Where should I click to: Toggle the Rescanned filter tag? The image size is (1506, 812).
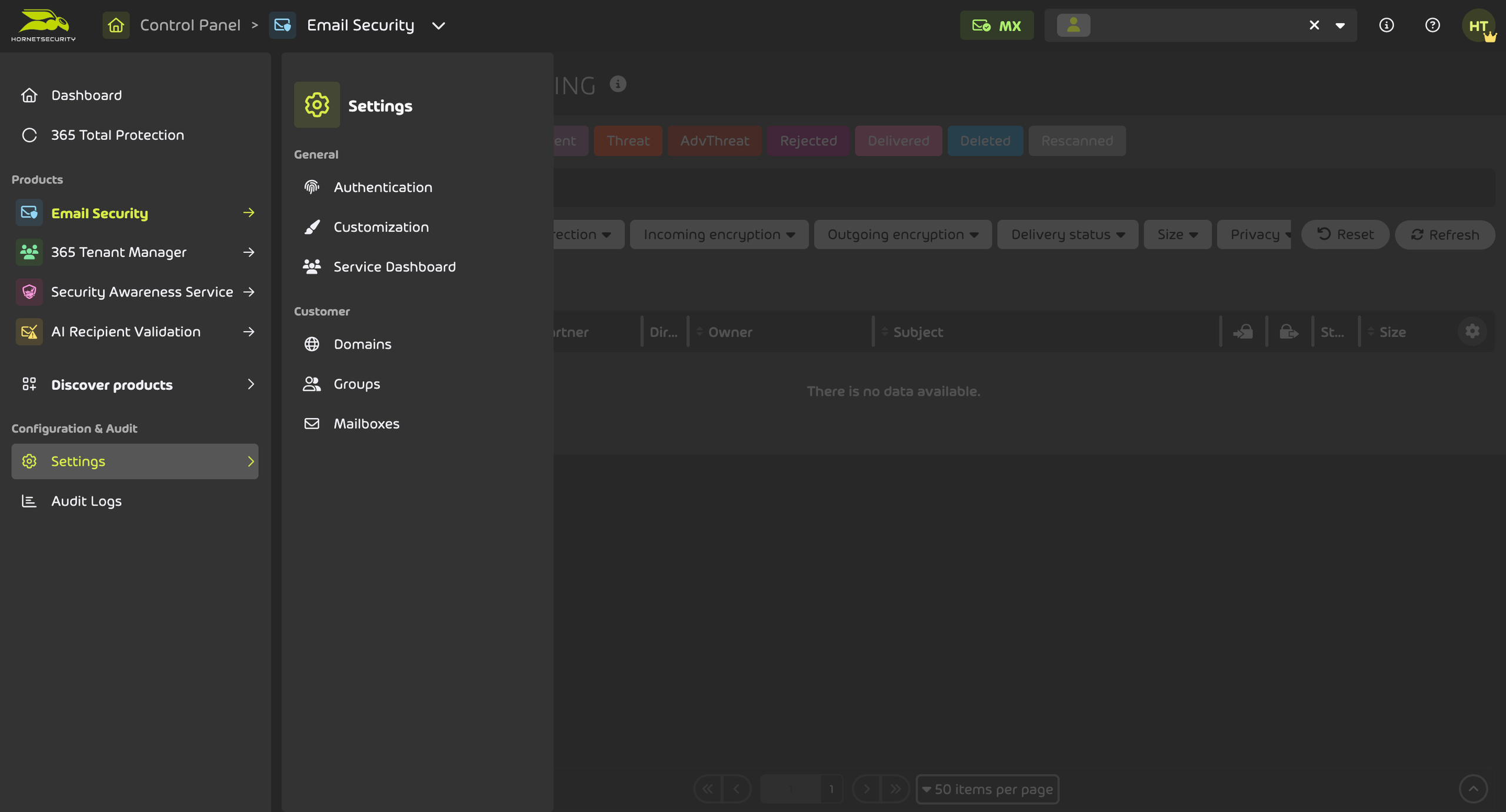tap(1077, 141)
